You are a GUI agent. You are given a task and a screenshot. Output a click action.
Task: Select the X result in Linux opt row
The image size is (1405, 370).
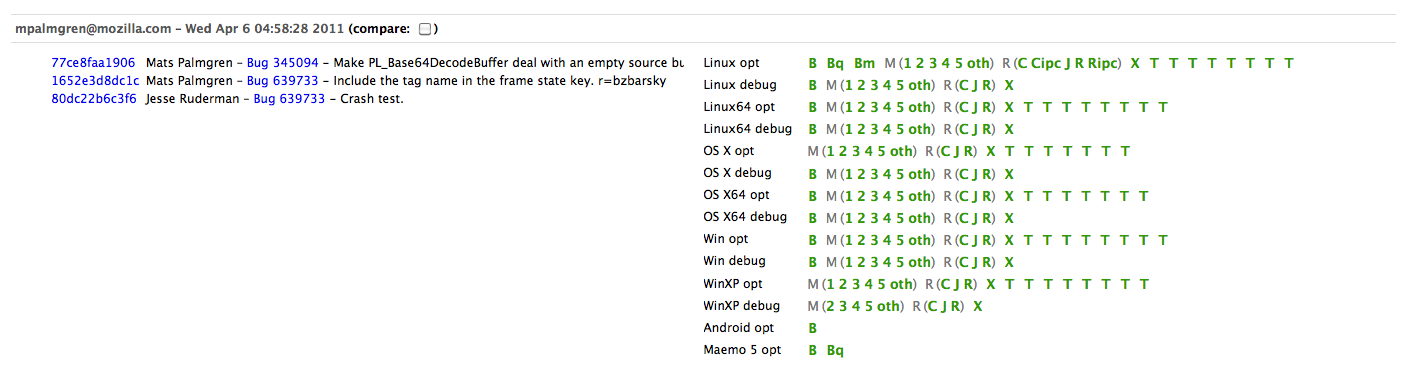pyautogui.click(x=1135, y=63)
